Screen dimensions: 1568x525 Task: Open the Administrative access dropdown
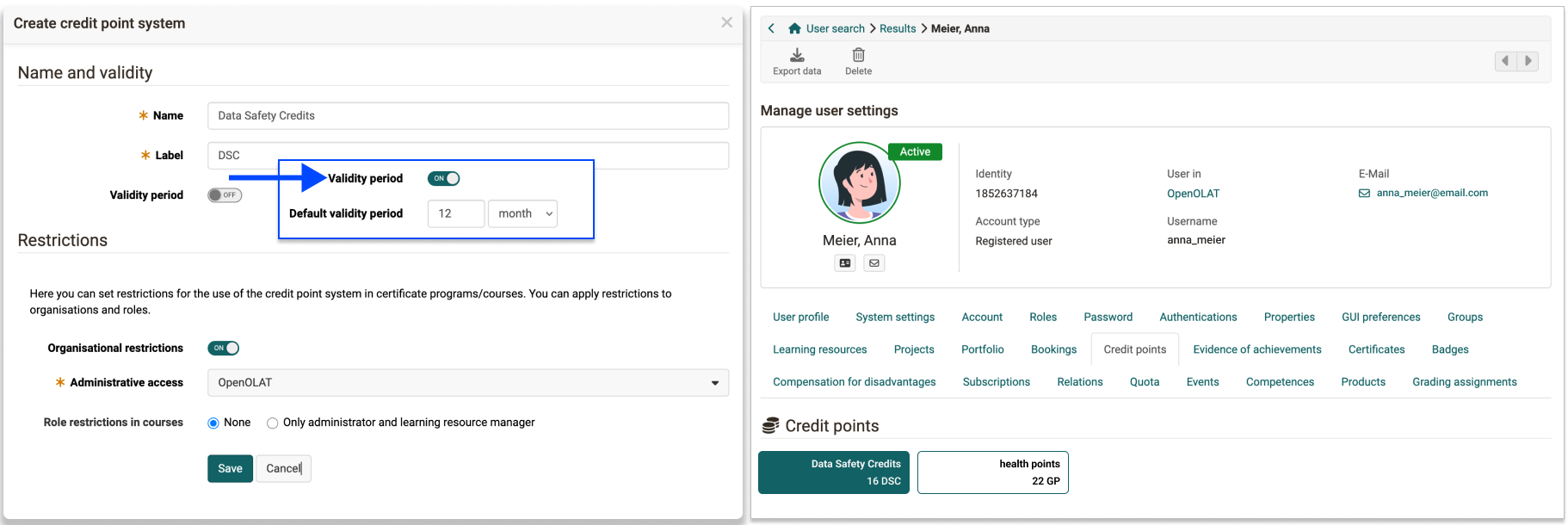467,383
